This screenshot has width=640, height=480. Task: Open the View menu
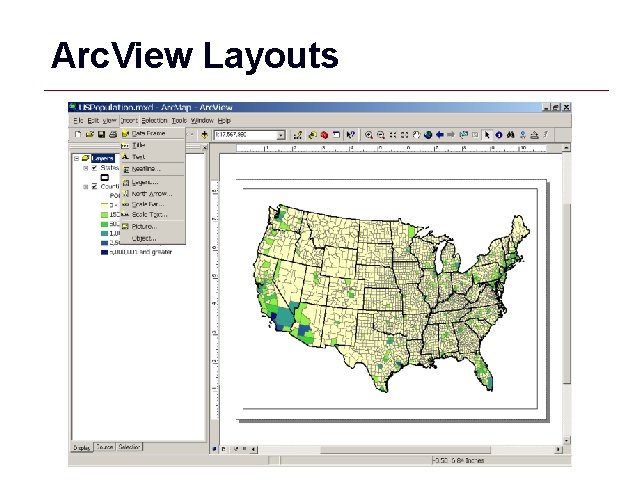click(x=109, y=120)
